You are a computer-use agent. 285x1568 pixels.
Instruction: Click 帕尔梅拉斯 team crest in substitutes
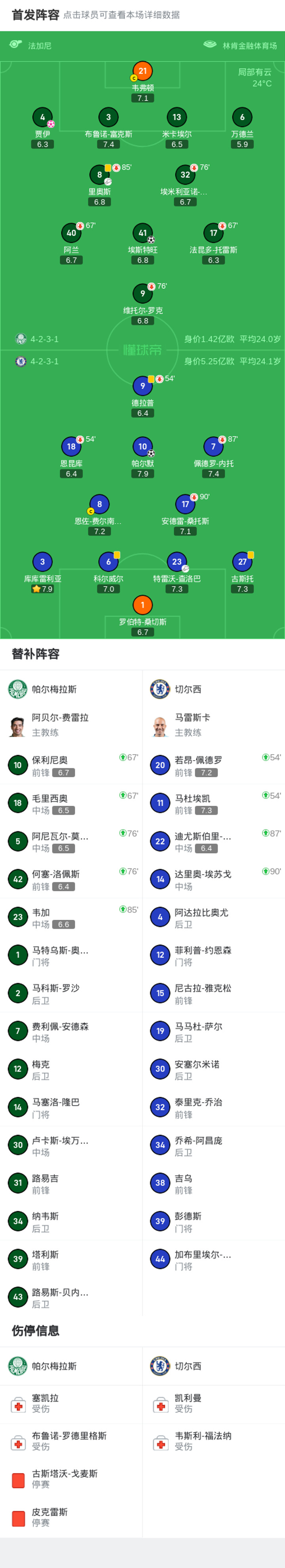pos(17,690)
